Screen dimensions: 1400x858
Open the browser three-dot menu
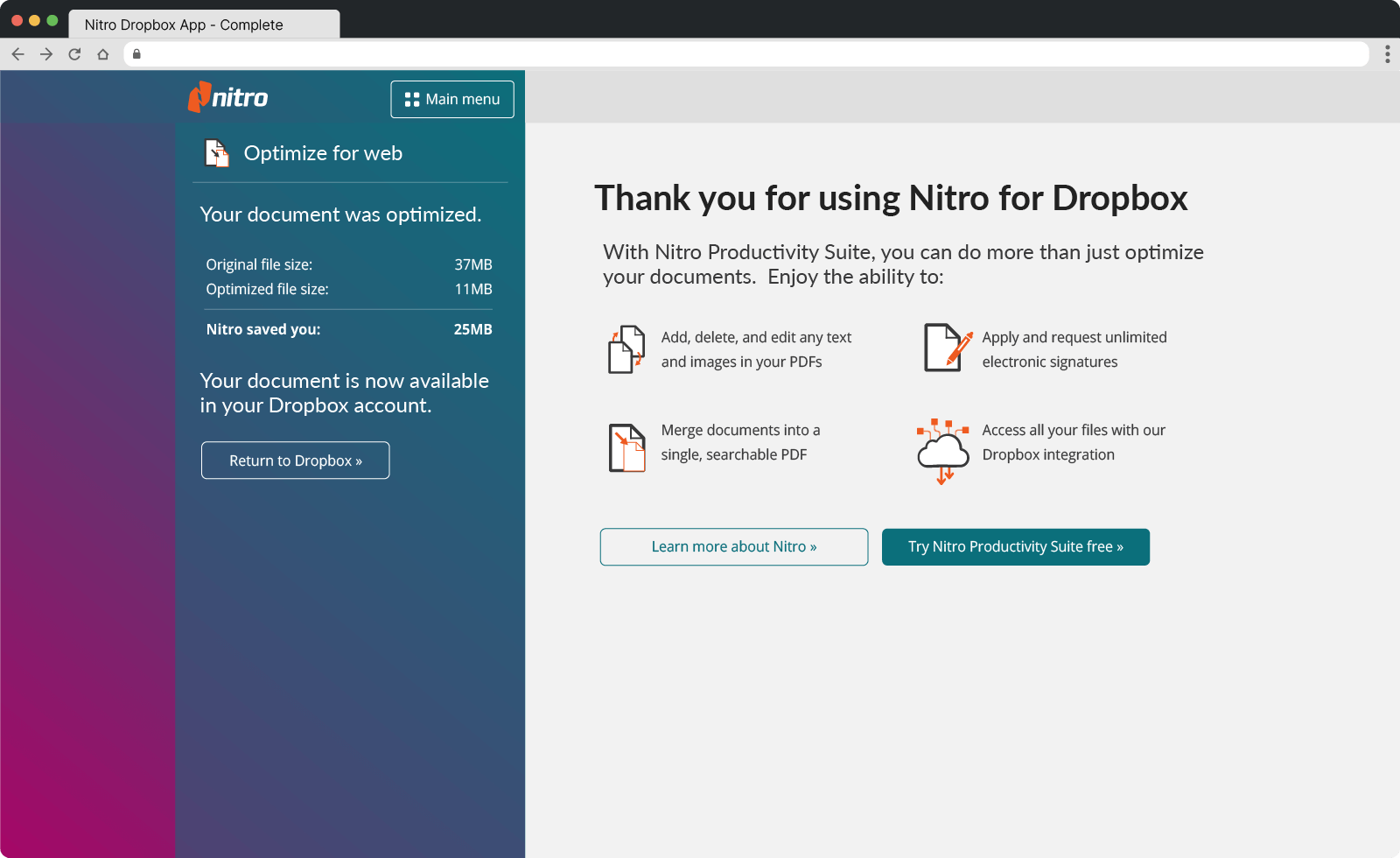coord(1387,54)
